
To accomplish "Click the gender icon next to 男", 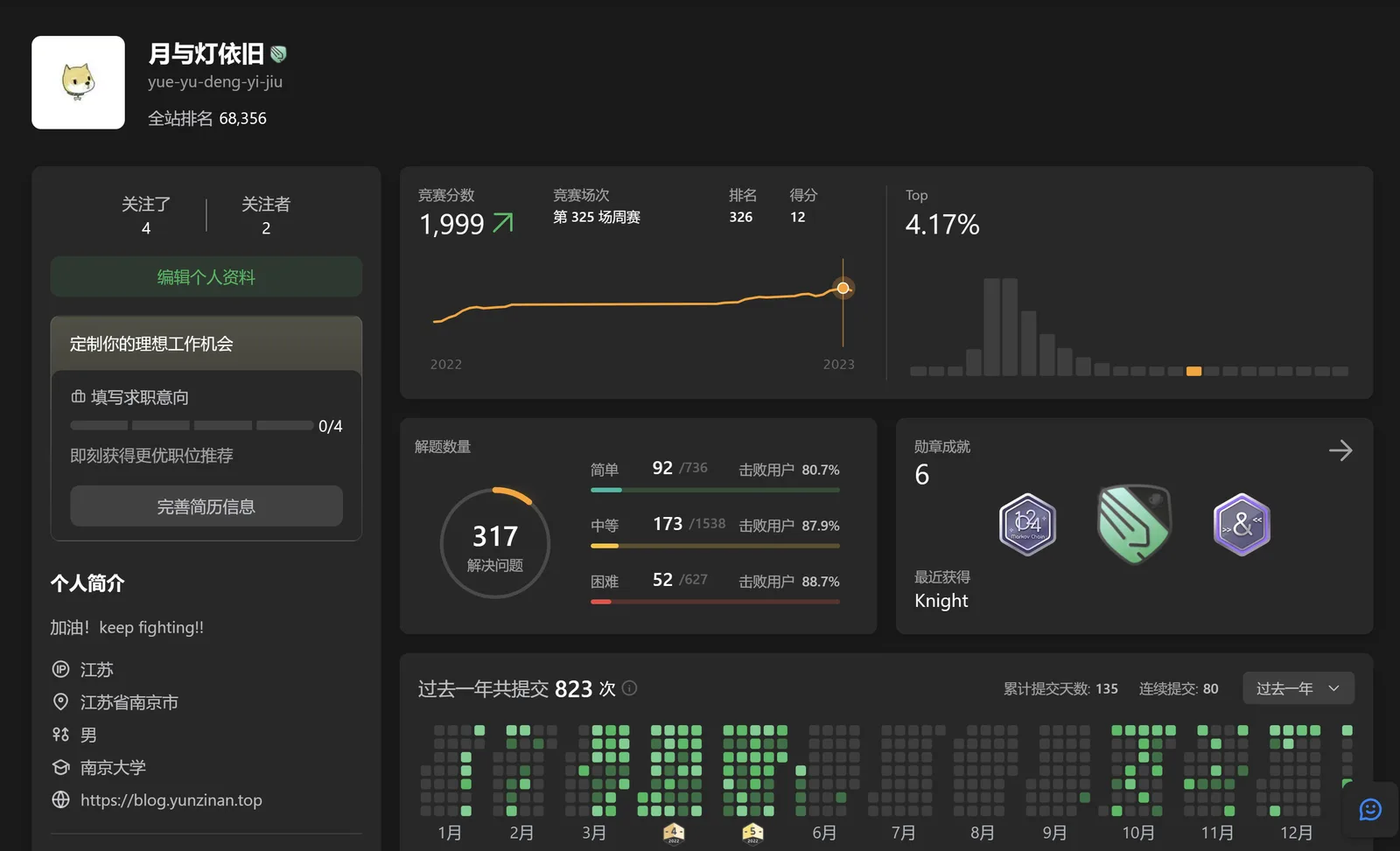I will [60, 735].
